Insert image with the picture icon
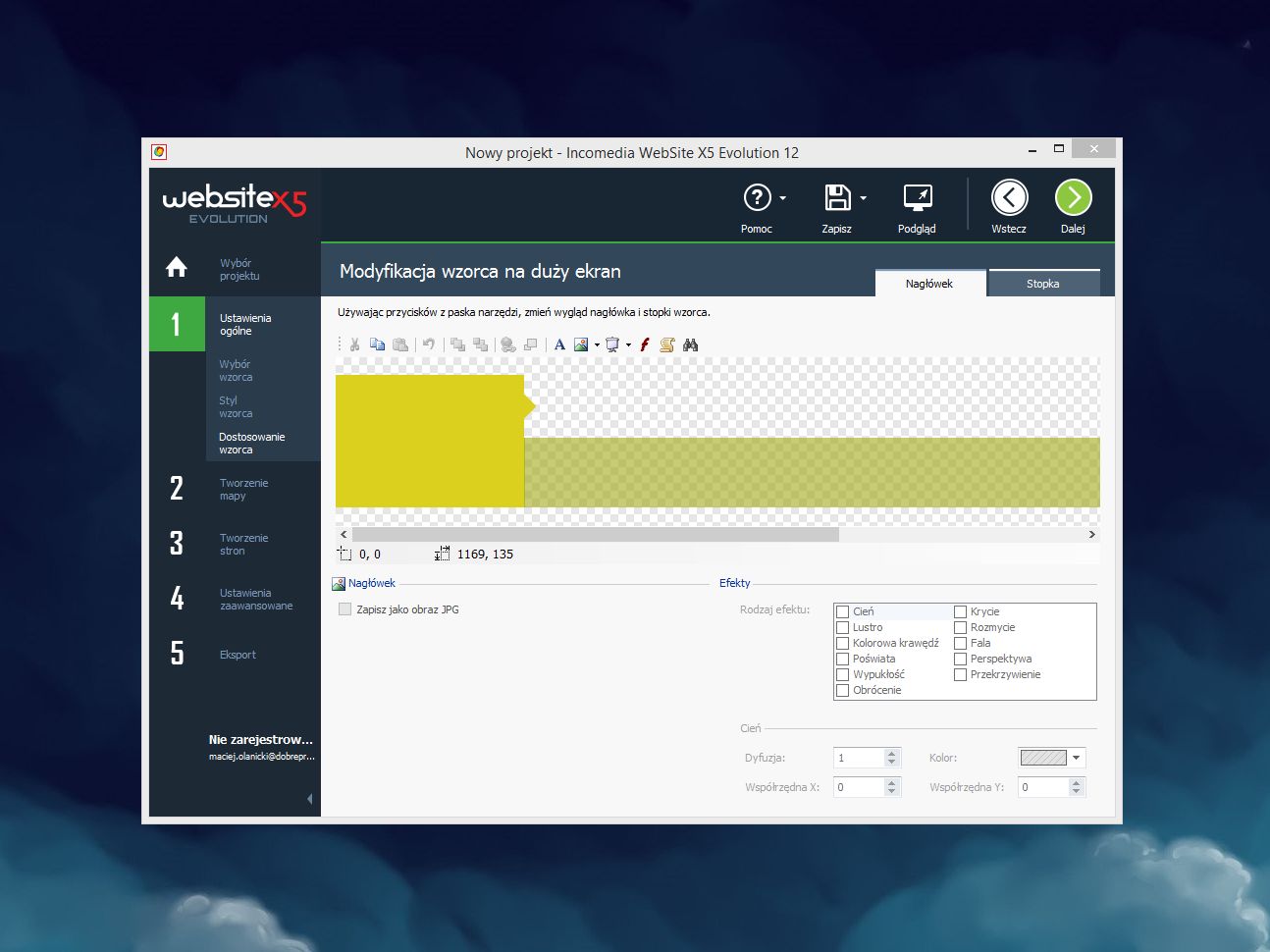Image resolution: width=1270 pixels, height=952 pixels. tap(581, 344)
